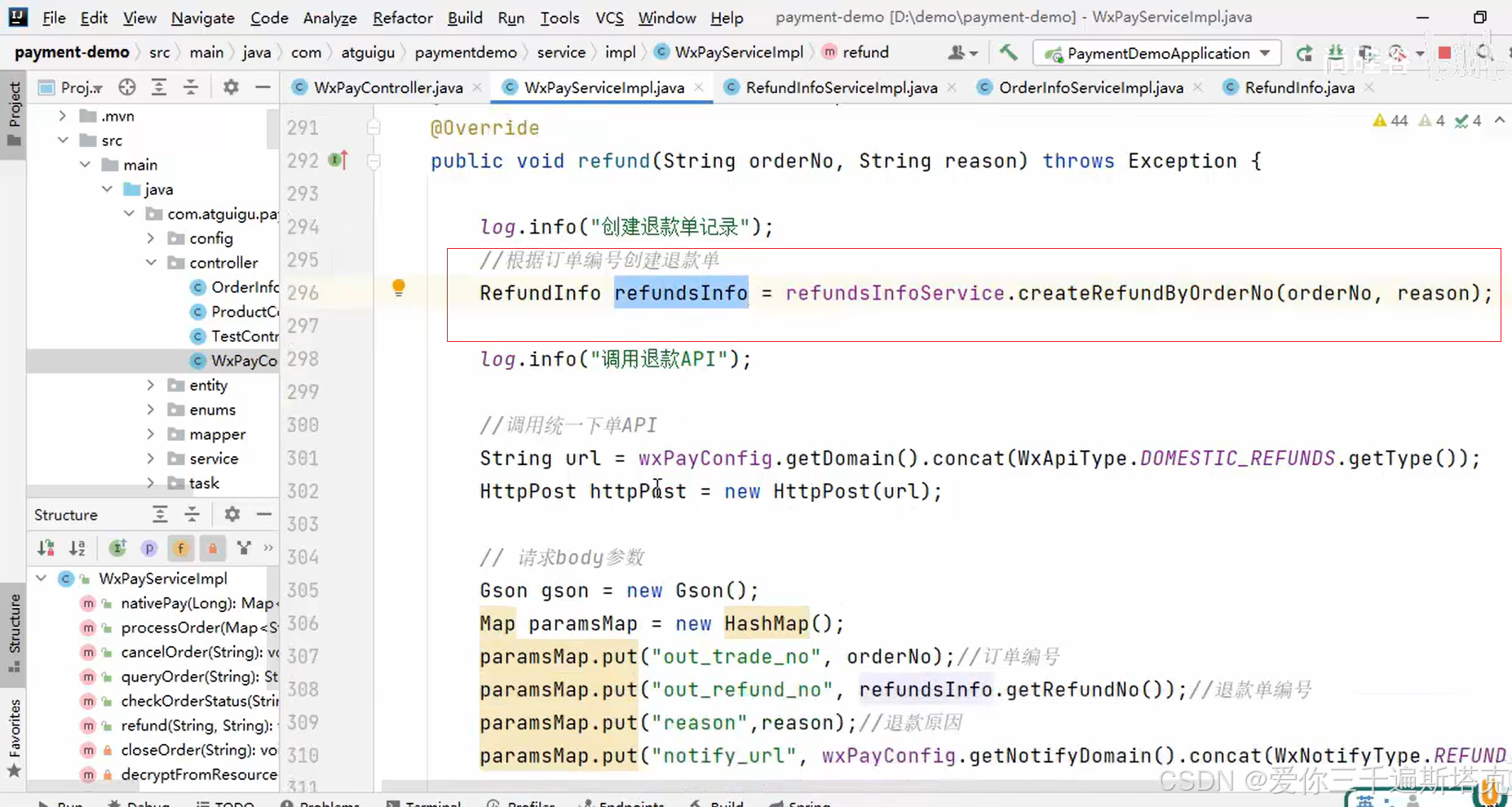1512x807 pixels.
Task: Click locate file target icon in Project panel
Action: tap(127, 87)
